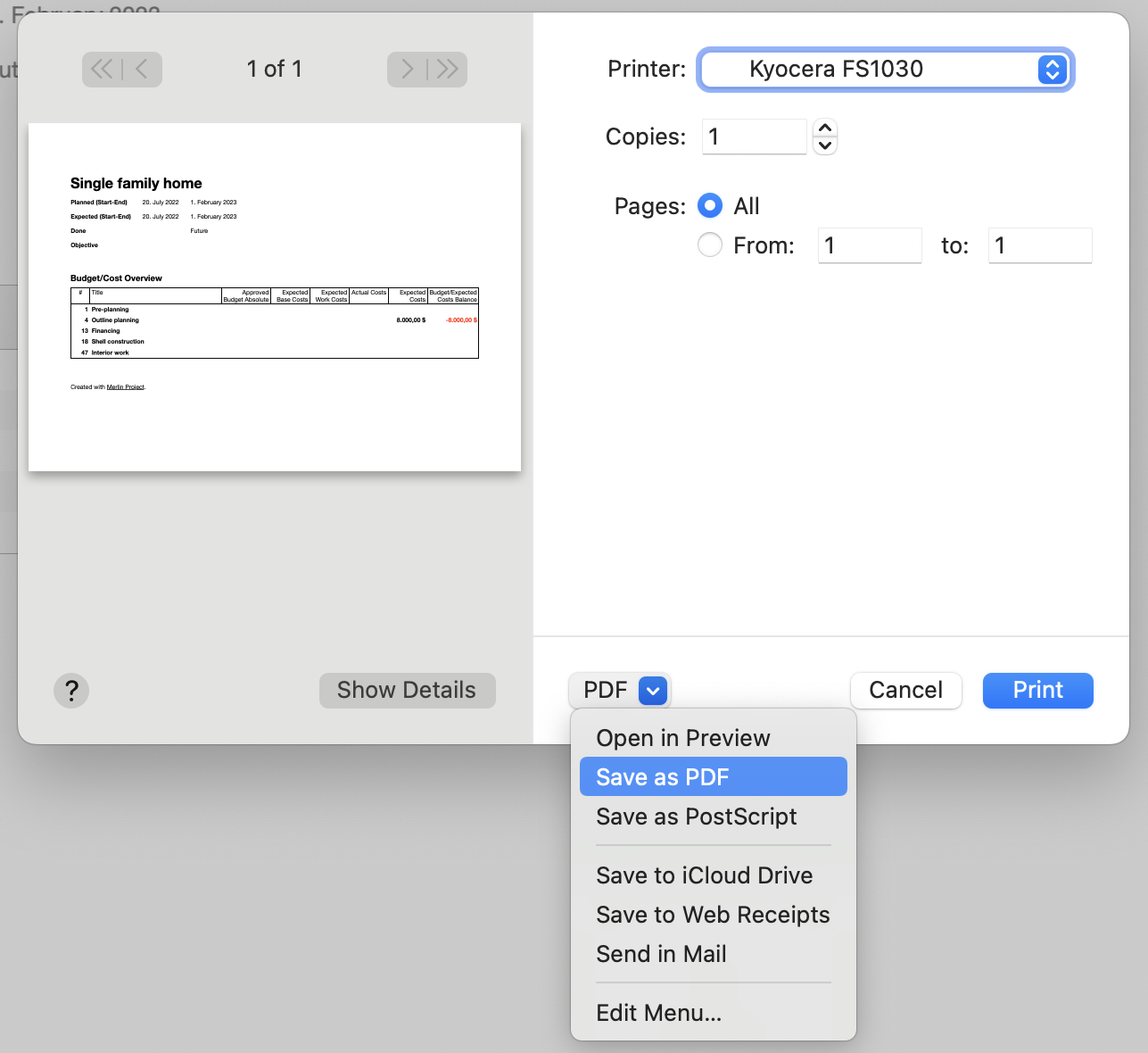Go to the next preview page
The width and height of the screenshot is (1148, 1053).
tap(407, 70)
